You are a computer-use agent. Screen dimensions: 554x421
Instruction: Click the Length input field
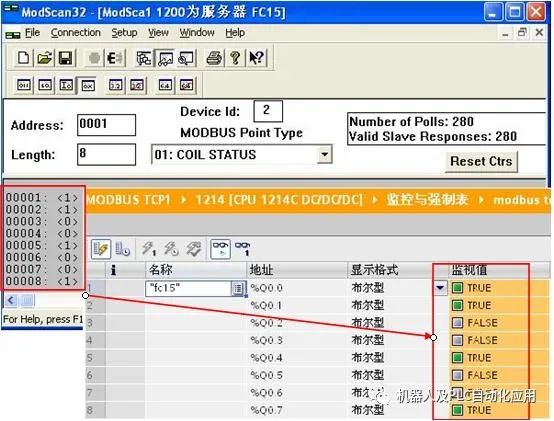tap(106, 154)
